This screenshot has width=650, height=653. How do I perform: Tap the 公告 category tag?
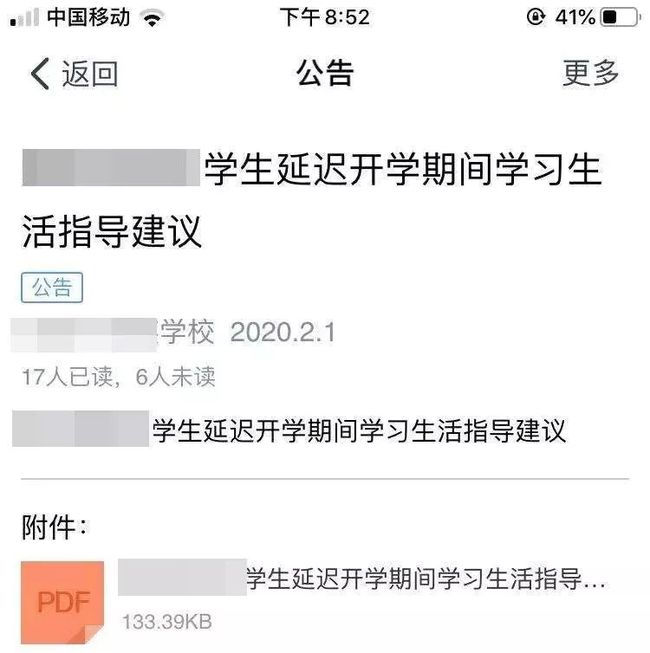pos(52,287)
